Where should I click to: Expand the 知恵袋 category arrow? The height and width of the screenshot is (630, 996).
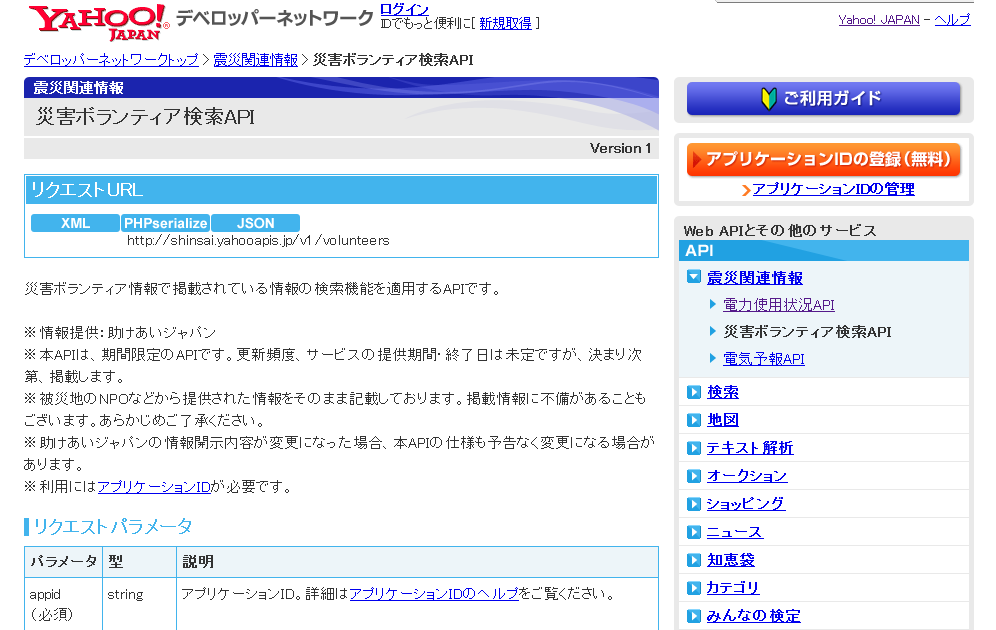[694, 560]
